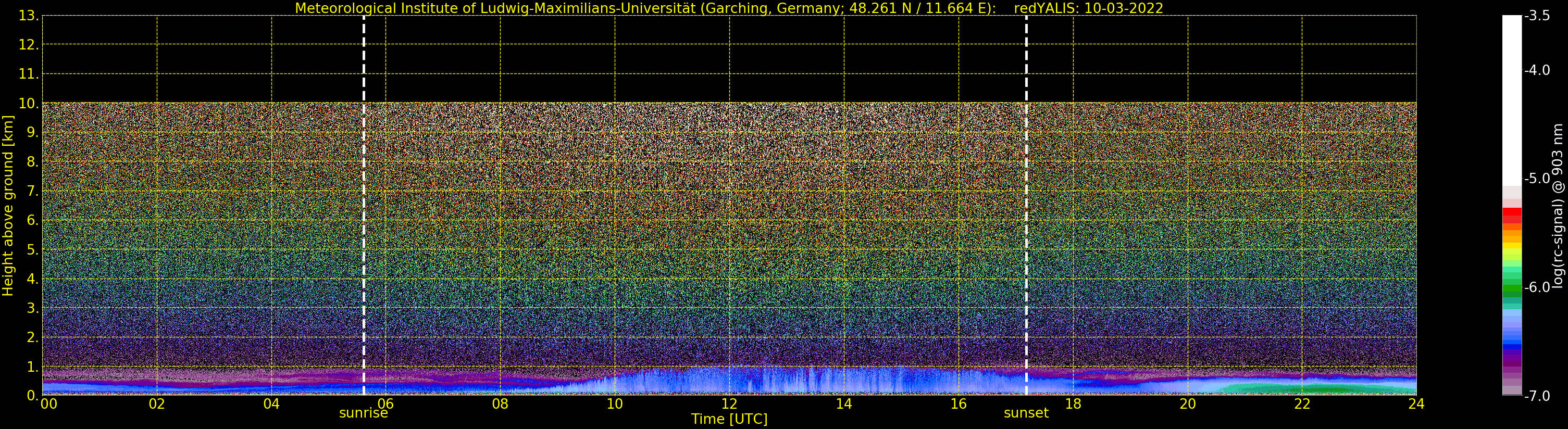Click the plot title mentioning redYALIS: 10-03-2022
Viewport: 1568px width, 429px height.
(x=729, y=8)
